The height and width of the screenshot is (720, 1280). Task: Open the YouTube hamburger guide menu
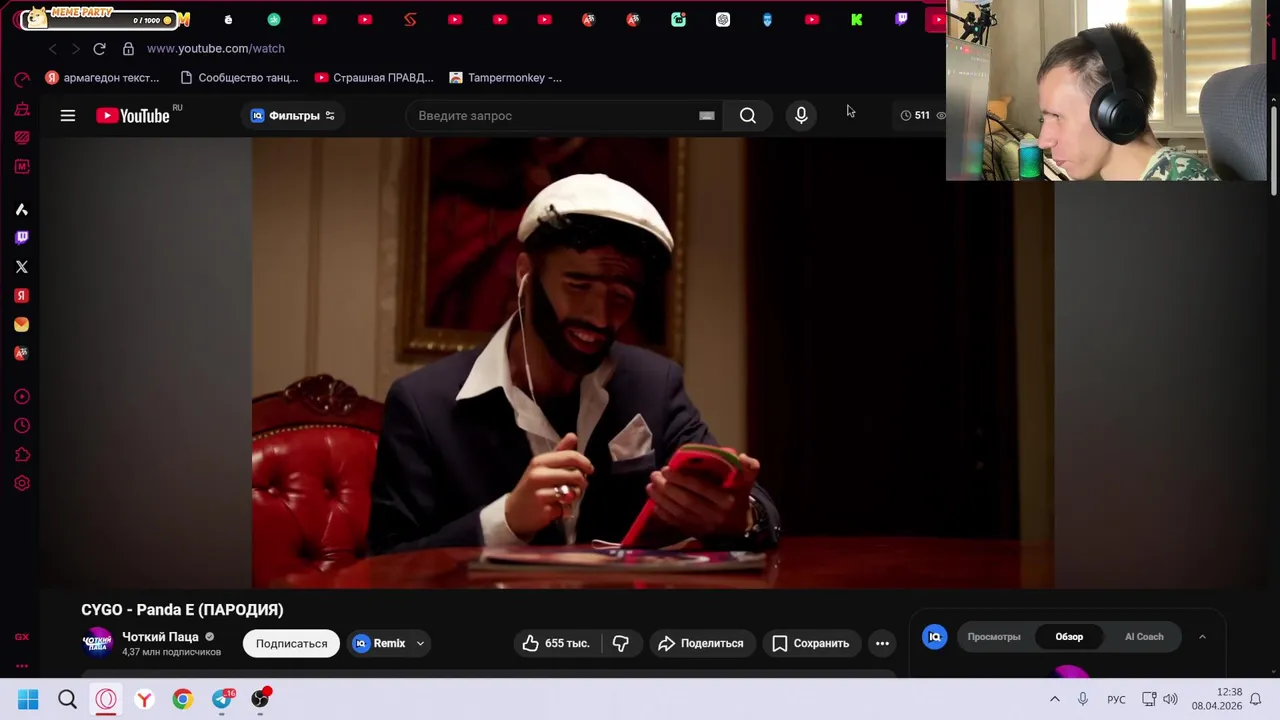pos(68,116)
